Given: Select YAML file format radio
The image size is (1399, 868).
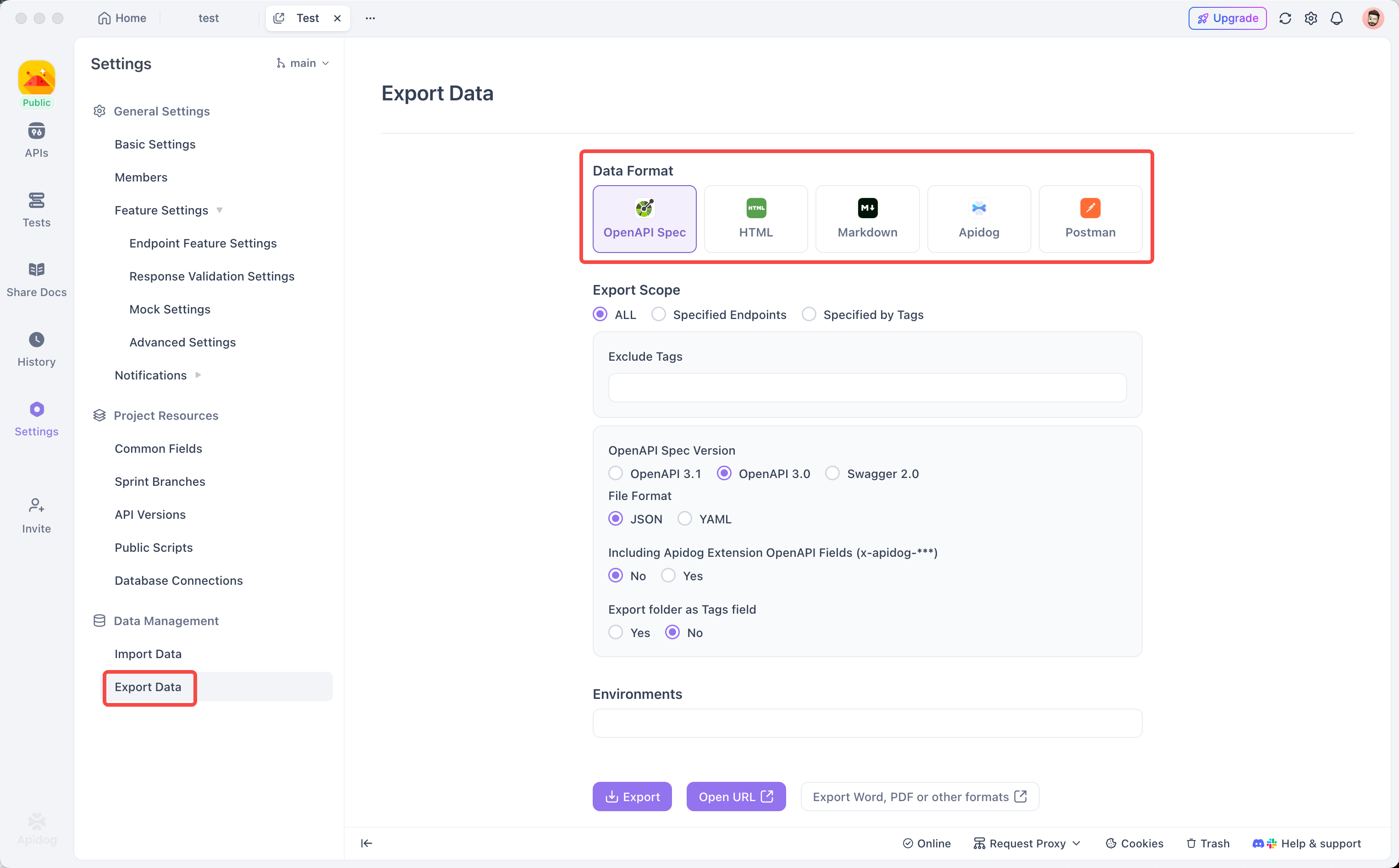Looking at the screenshot, I should (684, 519).
